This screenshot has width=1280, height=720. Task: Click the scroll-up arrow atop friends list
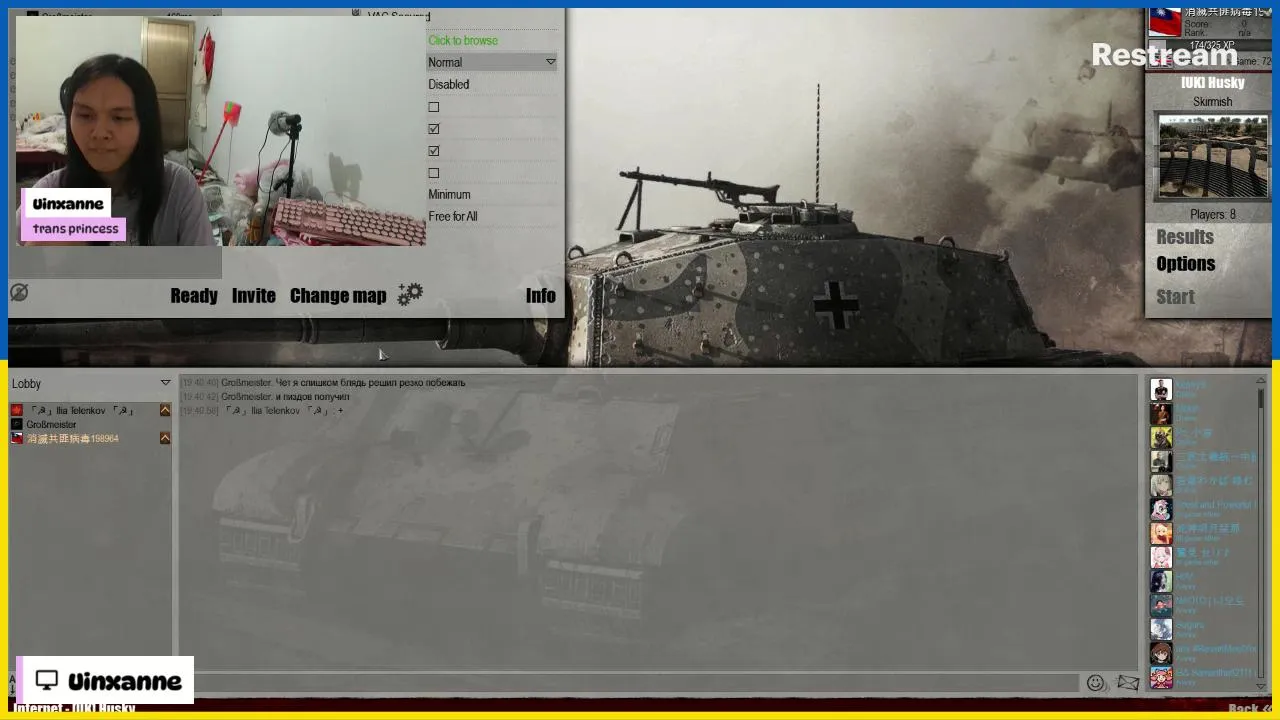tap(1261, 381)
